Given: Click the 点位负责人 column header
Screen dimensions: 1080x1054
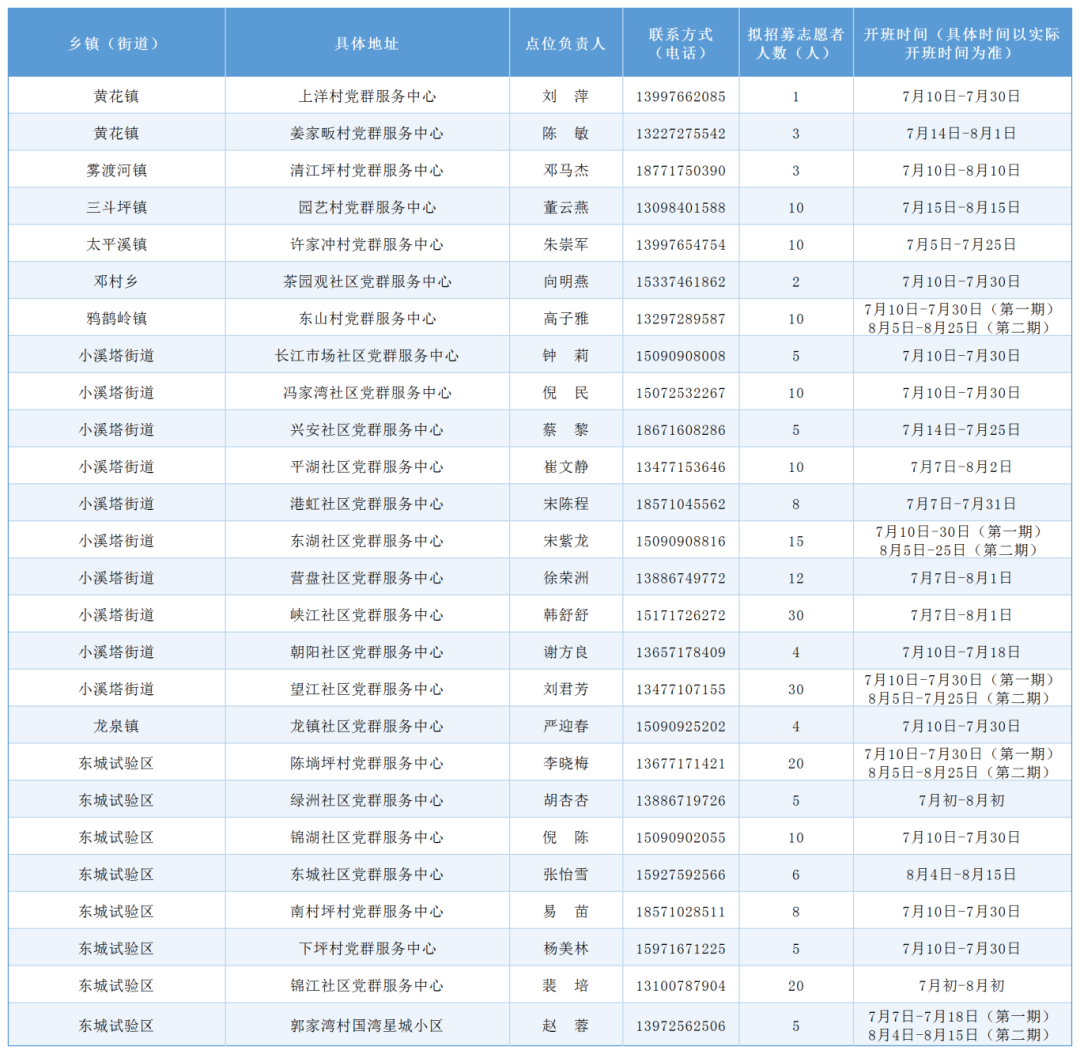Looking at the screenshot, I should pyautogui.click(x=565, y=42).
